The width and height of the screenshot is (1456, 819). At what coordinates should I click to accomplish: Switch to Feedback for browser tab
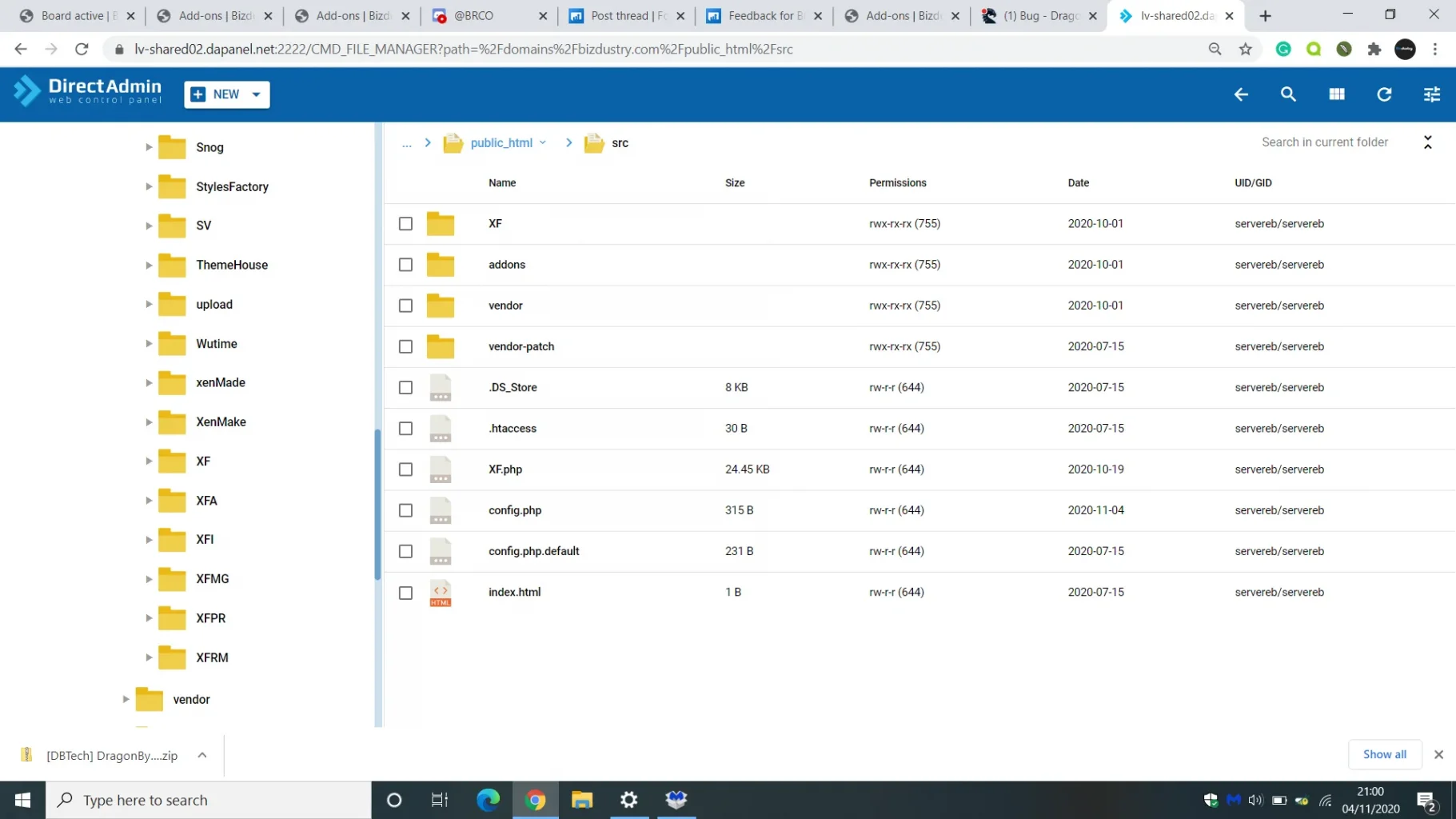tap(764, 16)
